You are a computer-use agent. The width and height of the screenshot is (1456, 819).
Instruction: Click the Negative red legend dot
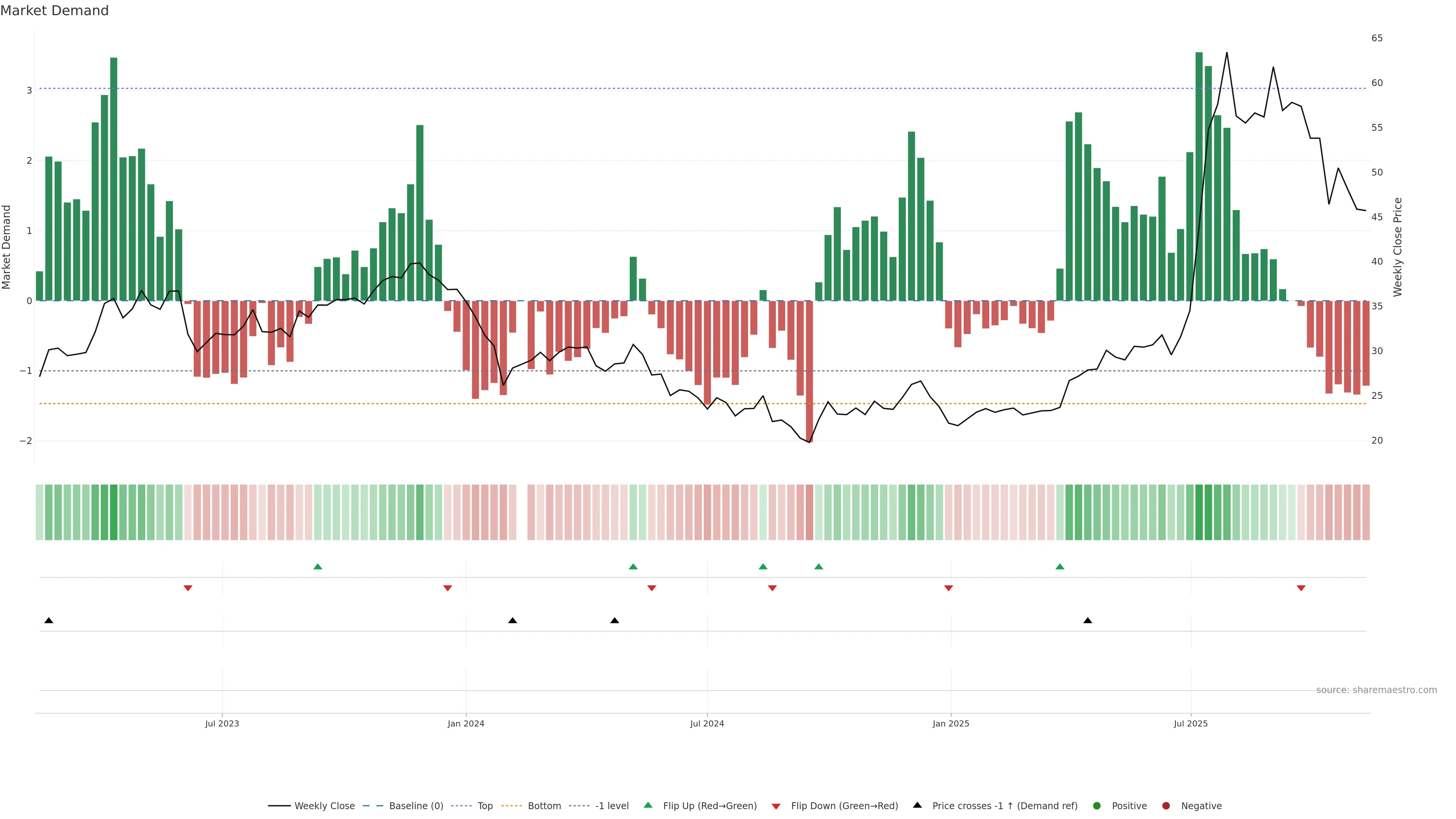pos(1166,806)
